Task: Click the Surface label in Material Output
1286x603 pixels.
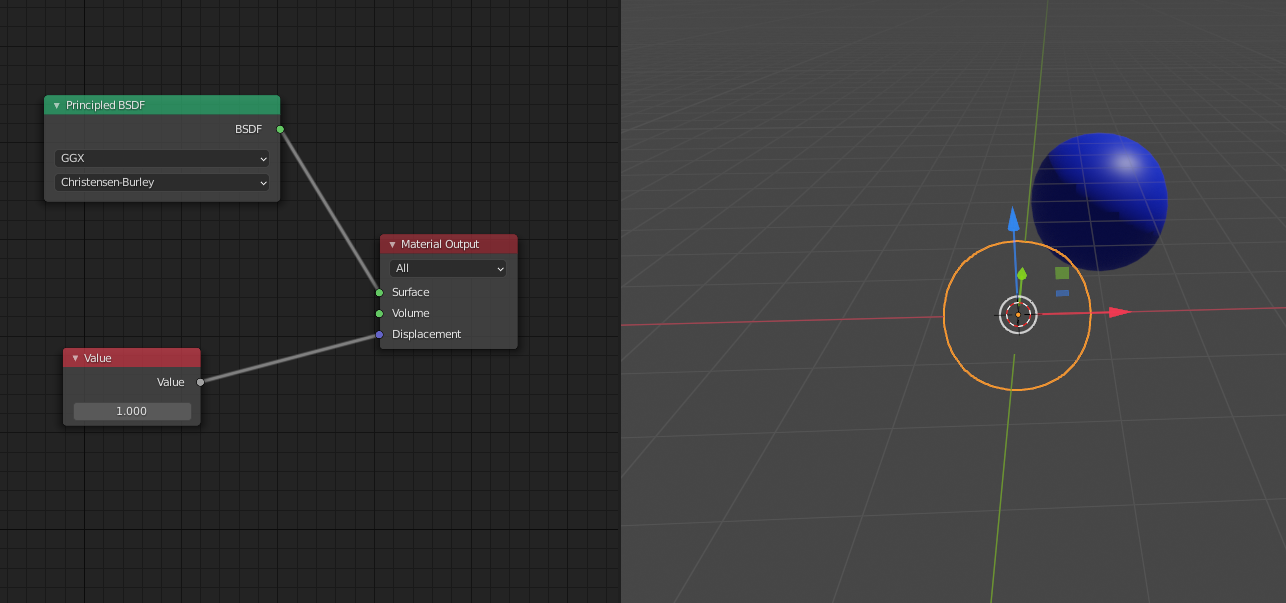Action: pos(411,292)
